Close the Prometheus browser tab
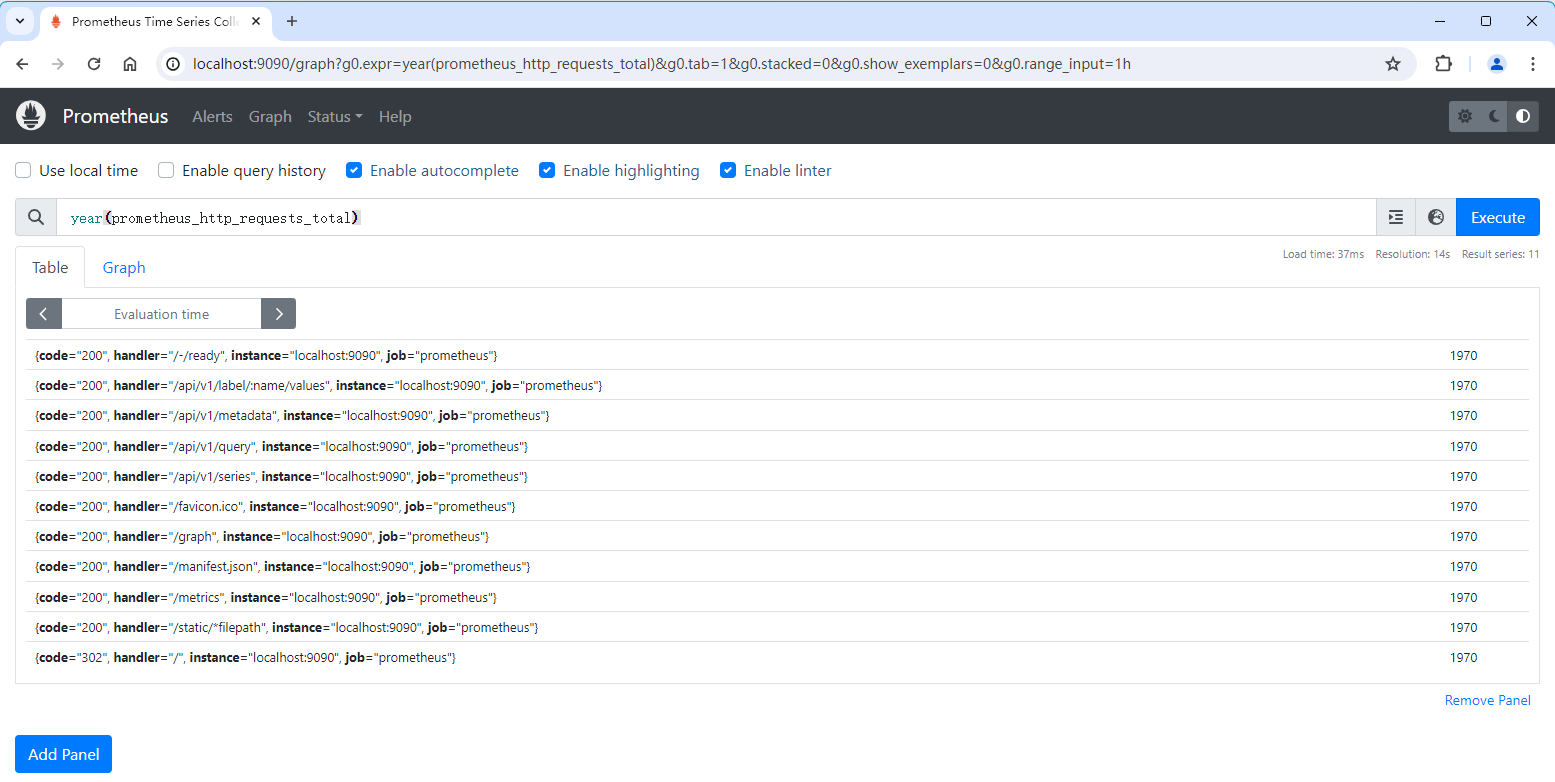The image size is (1555, 782). pos(255,21)
